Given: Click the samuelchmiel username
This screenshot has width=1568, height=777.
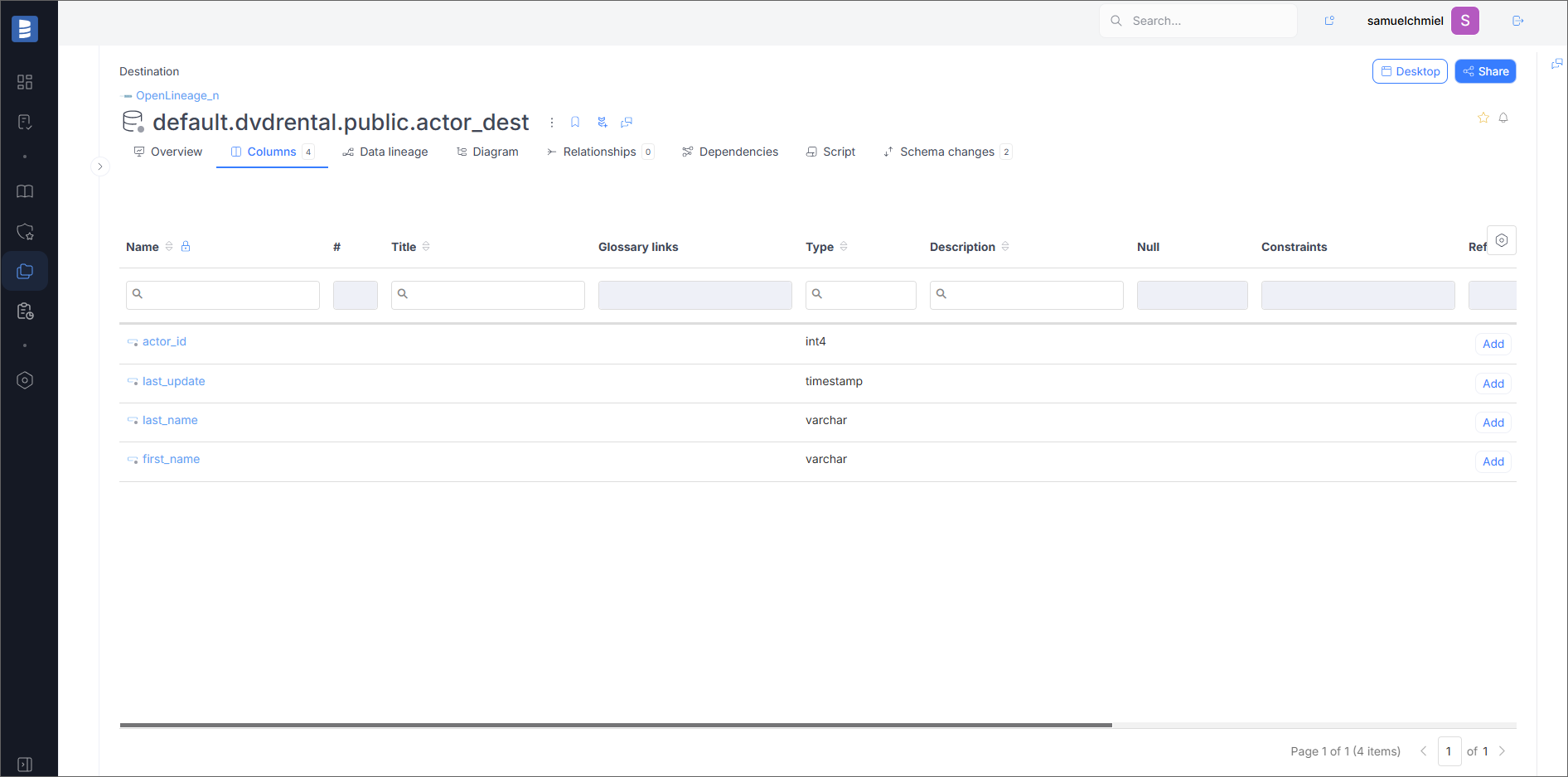Looking at the screenshot, I should click(x=1405, y=21).
